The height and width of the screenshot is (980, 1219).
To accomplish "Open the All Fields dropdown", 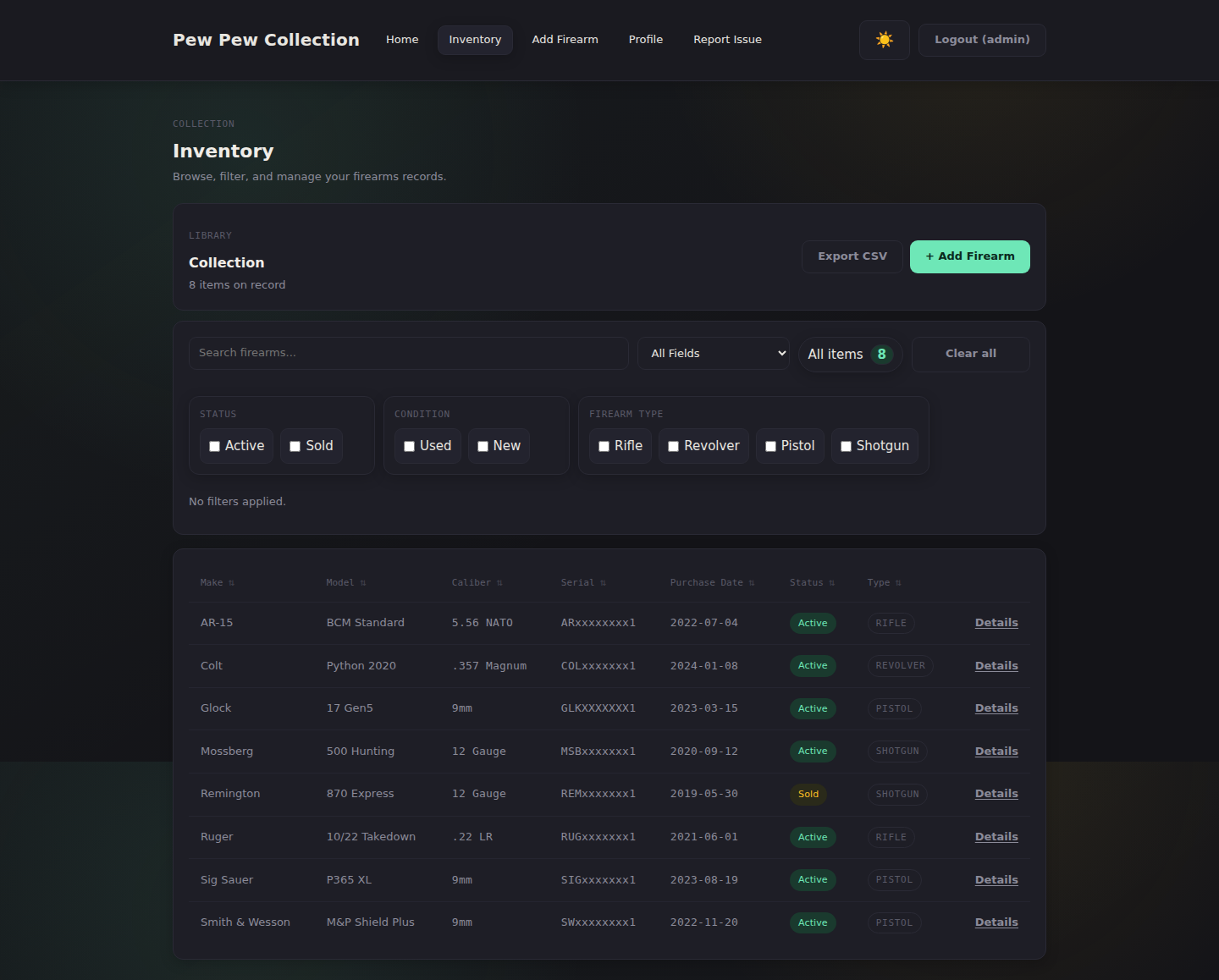I will (714, 353).
